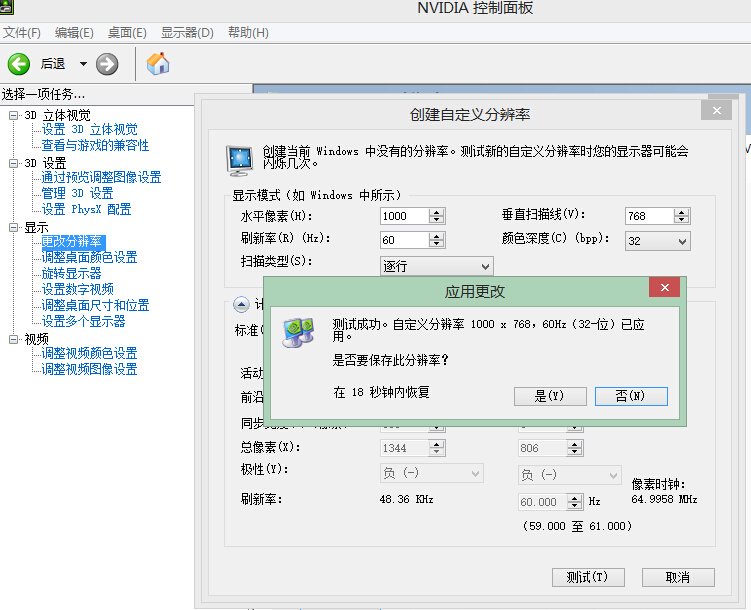Click the NVIDIA app icon in title bar
Viewport: 751px width, 610px height.
pyautogui.click(x=6, y=7)
